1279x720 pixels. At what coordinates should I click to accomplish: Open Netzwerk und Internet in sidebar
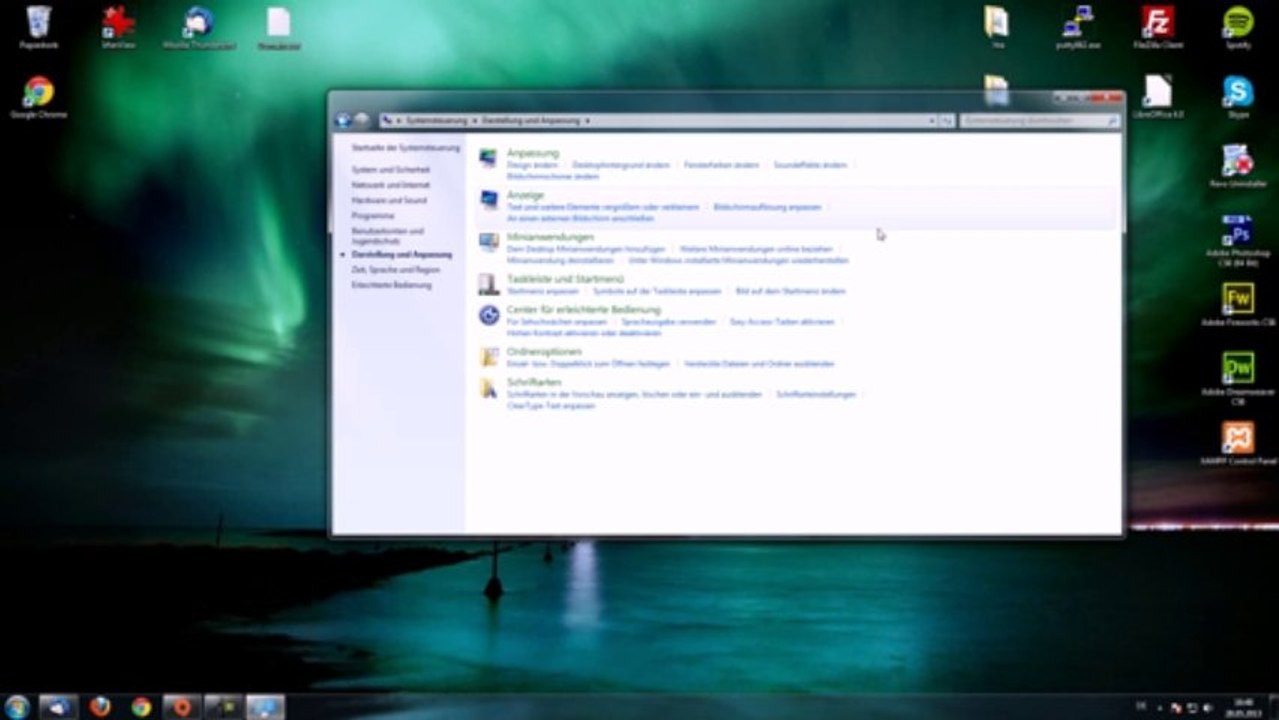390,185
